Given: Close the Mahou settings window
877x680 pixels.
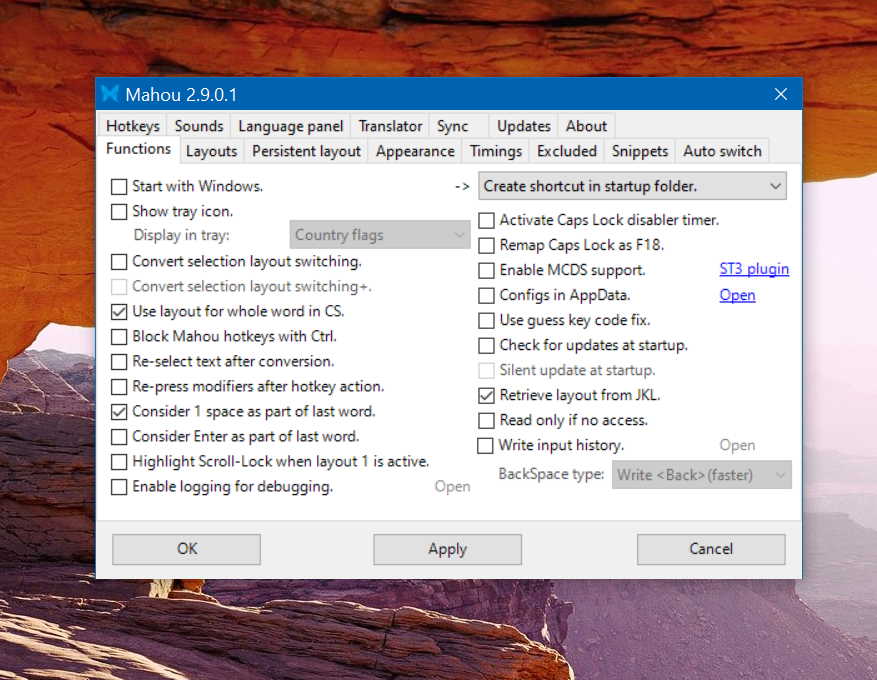Looking at the screenshot, I should (x=781, y=94).
